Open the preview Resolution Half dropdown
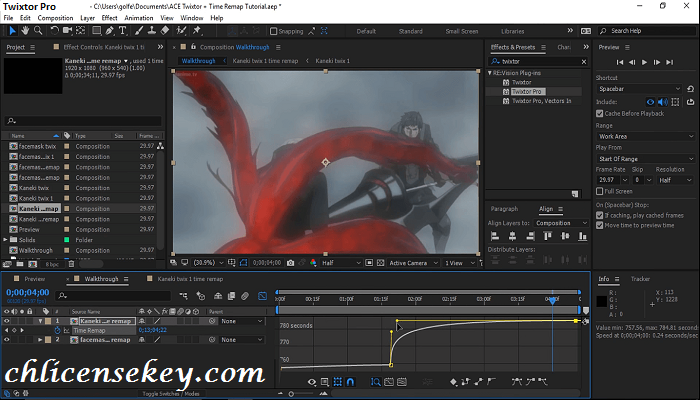Screen dimensions: 700x400 point(675,180)
